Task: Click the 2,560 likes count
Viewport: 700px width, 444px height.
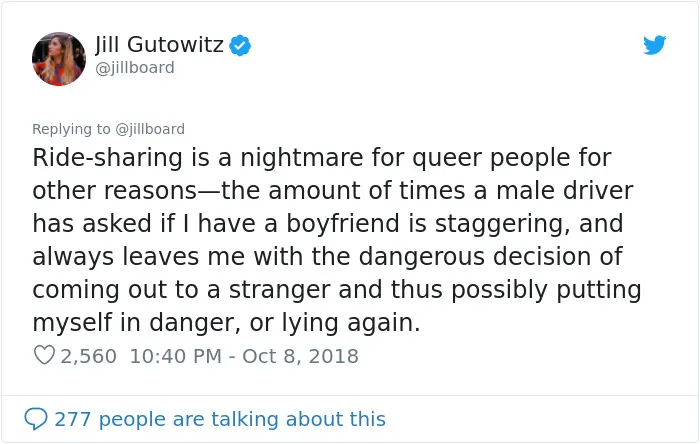Action: coord(88,356)
